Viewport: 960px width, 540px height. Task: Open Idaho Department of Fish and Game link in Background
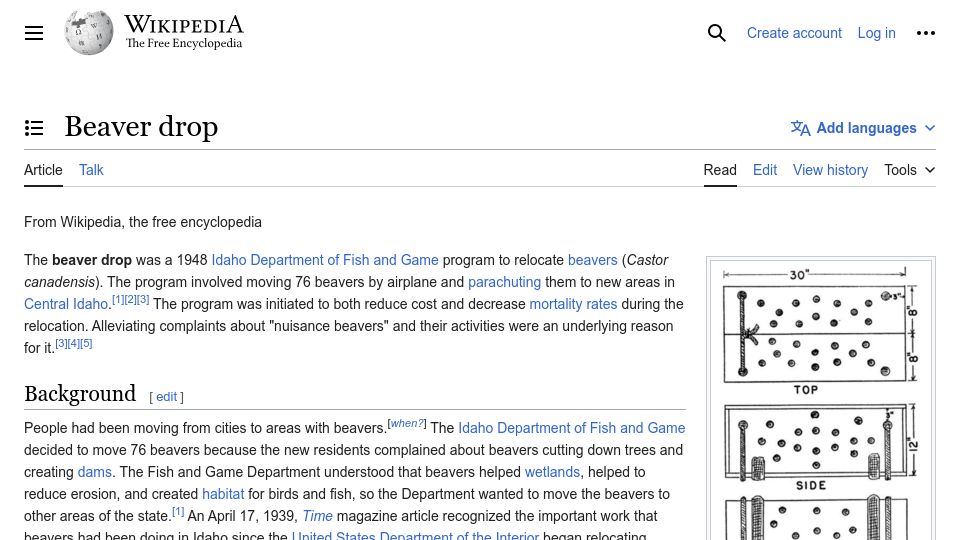click(571, 428)
